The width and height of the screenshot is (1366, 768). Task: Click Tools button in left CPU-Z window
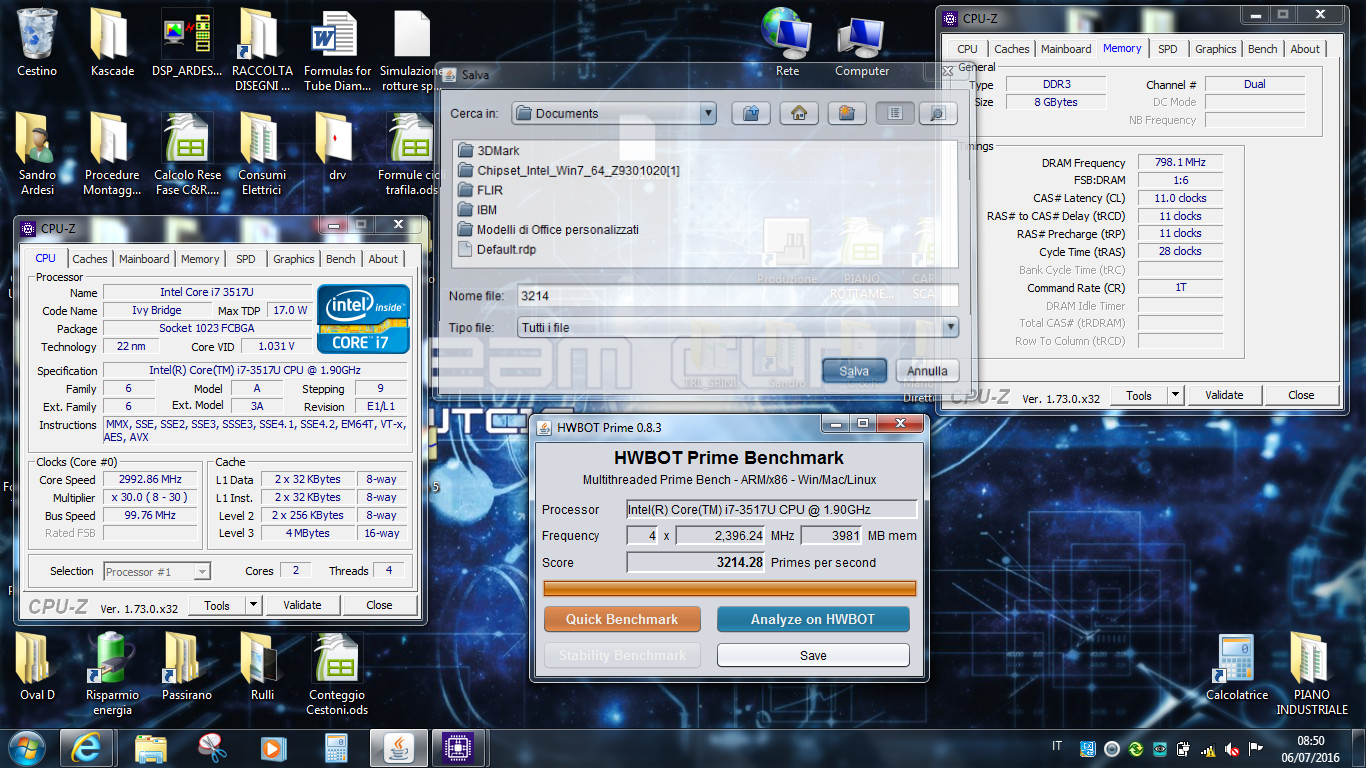(217, 605)
